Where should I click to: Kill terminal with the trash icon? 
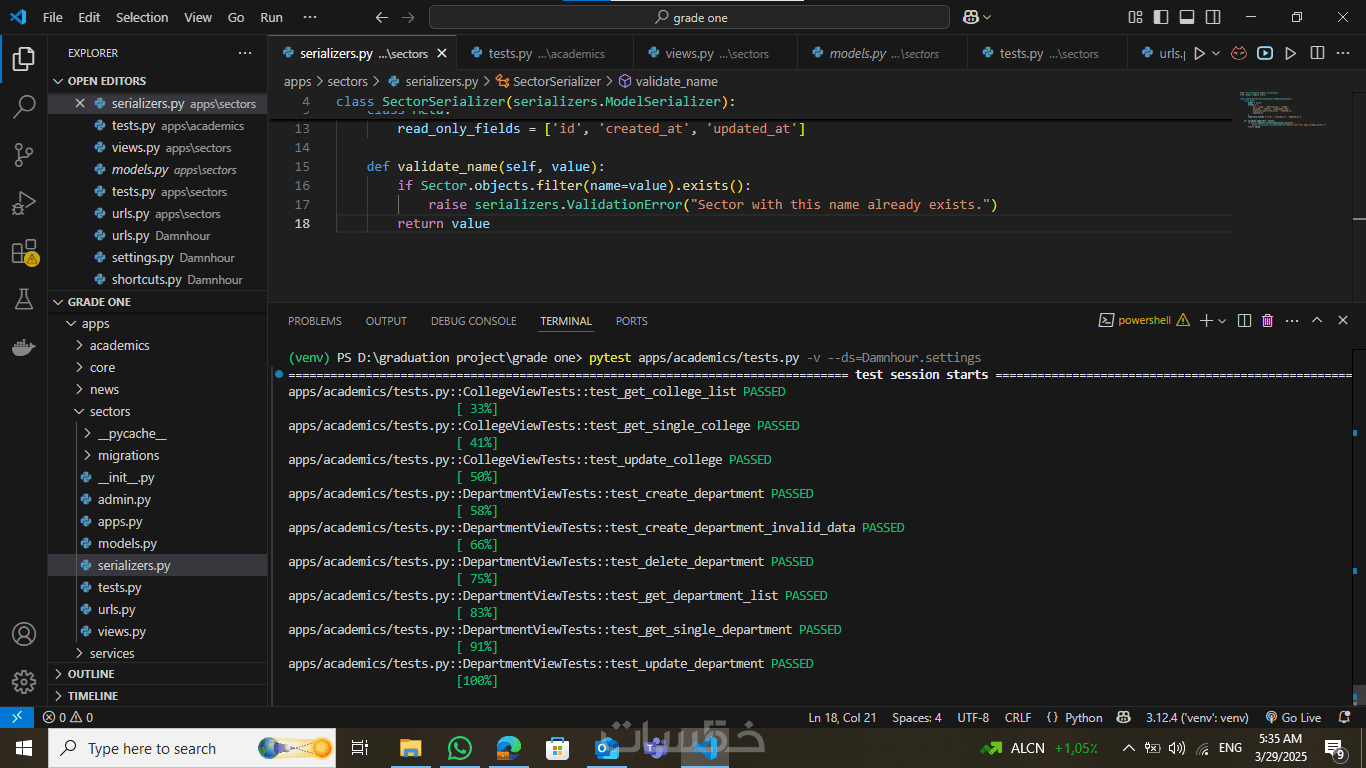1268,321
